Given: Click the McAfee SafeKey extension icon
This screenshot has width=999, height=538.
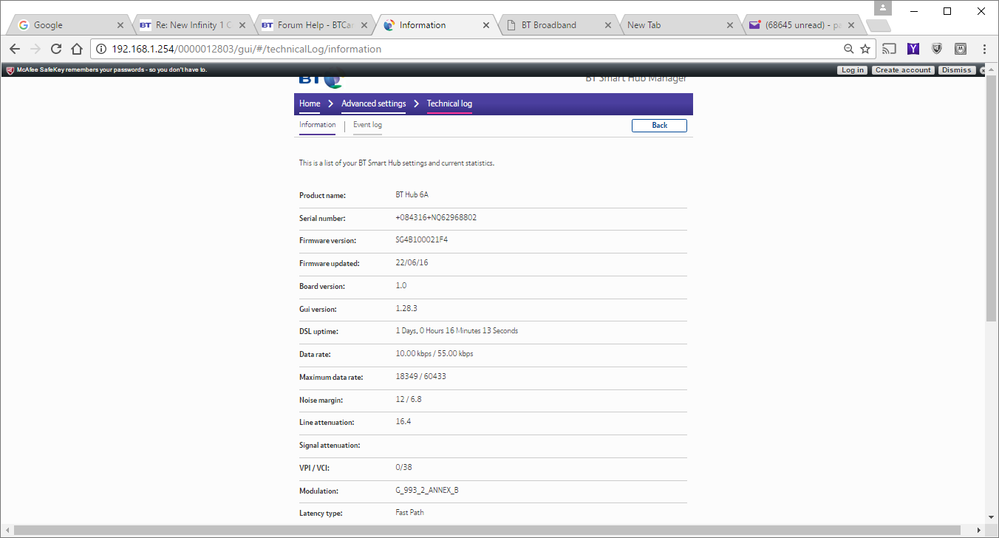Looking at the screenshot, I should 960,49.
